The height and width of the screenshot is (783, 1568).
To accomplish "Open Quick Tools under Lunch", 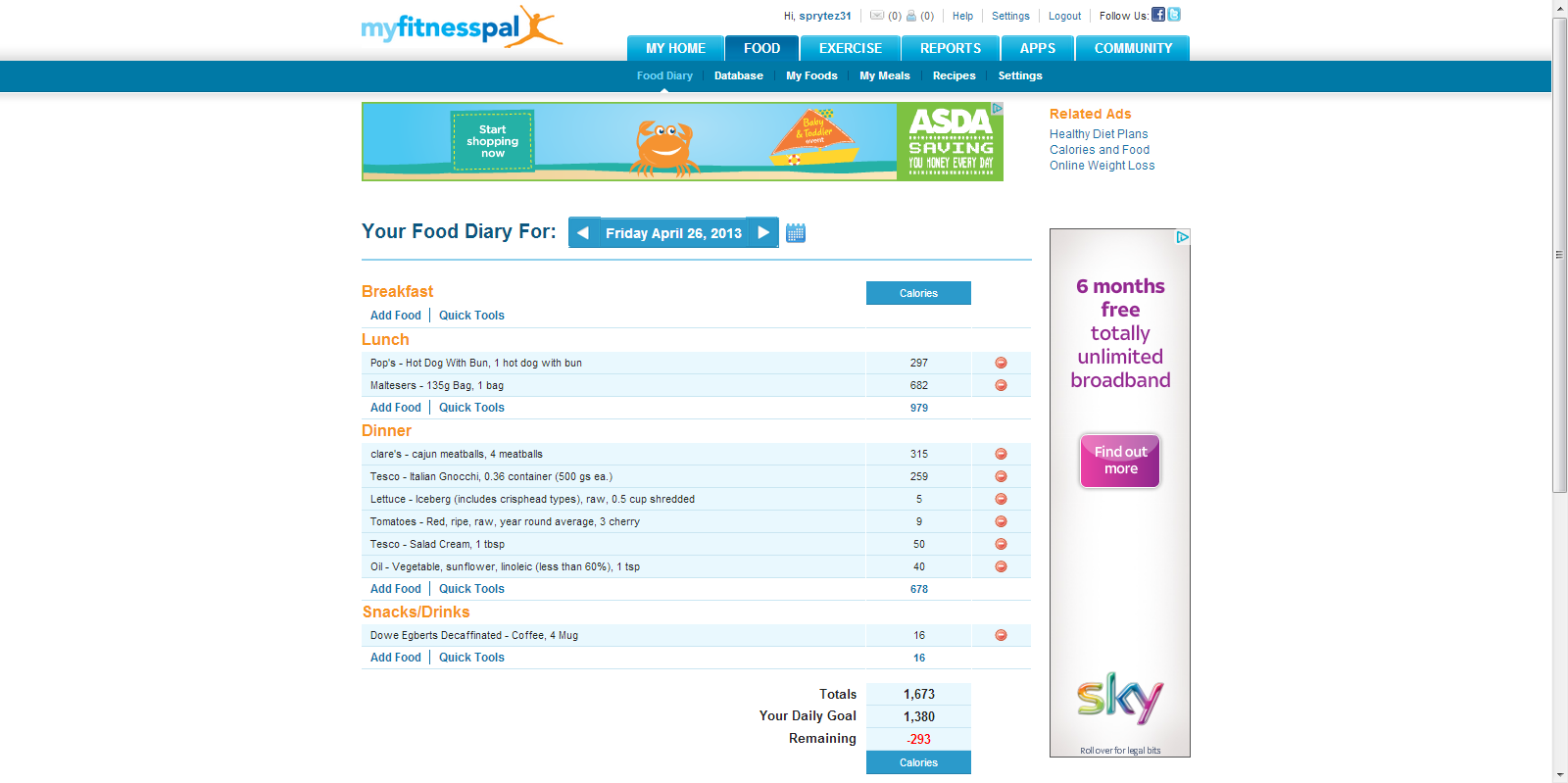I will 471,408.
